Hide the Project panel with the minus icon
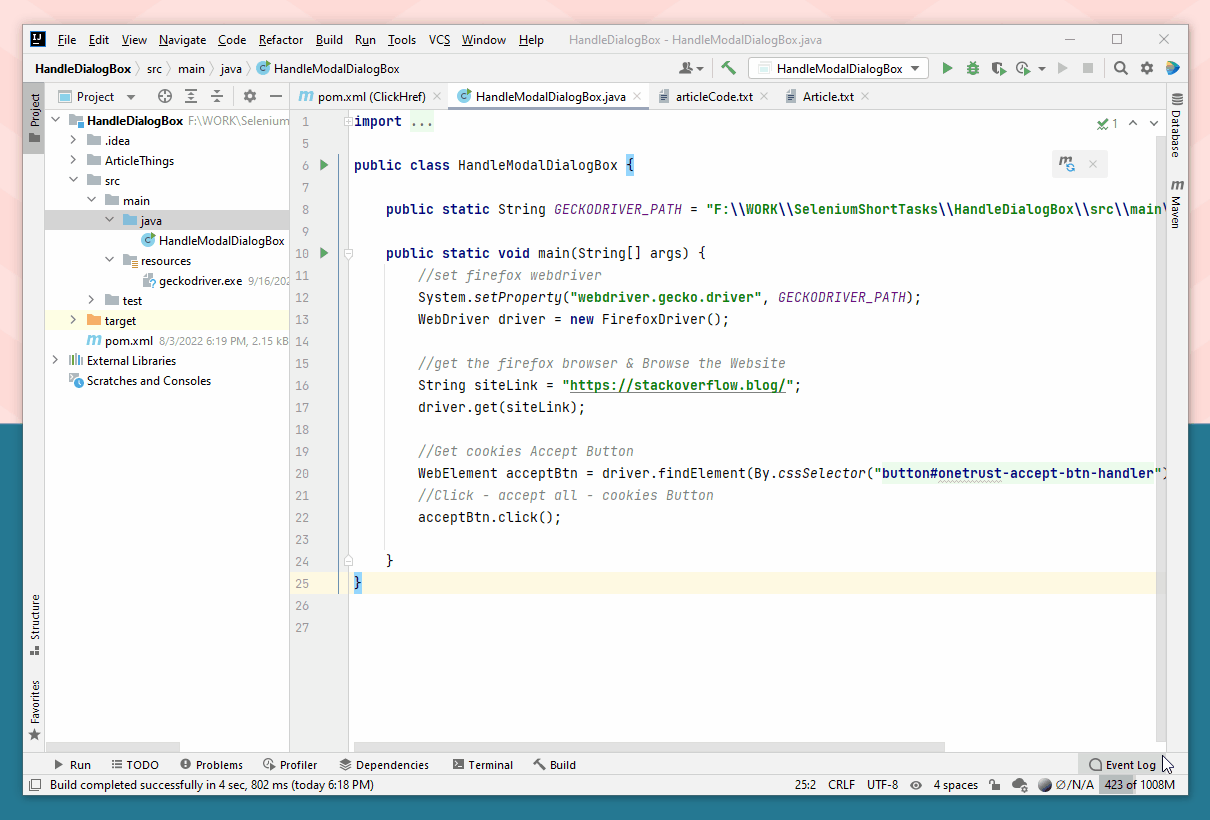The image size is (1210, 820). point(276,96)
